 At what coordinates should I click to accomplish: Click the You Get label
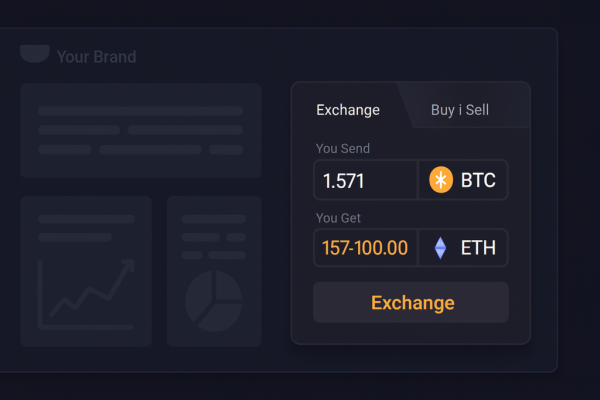pyautogui.click(x=338, y=217)
